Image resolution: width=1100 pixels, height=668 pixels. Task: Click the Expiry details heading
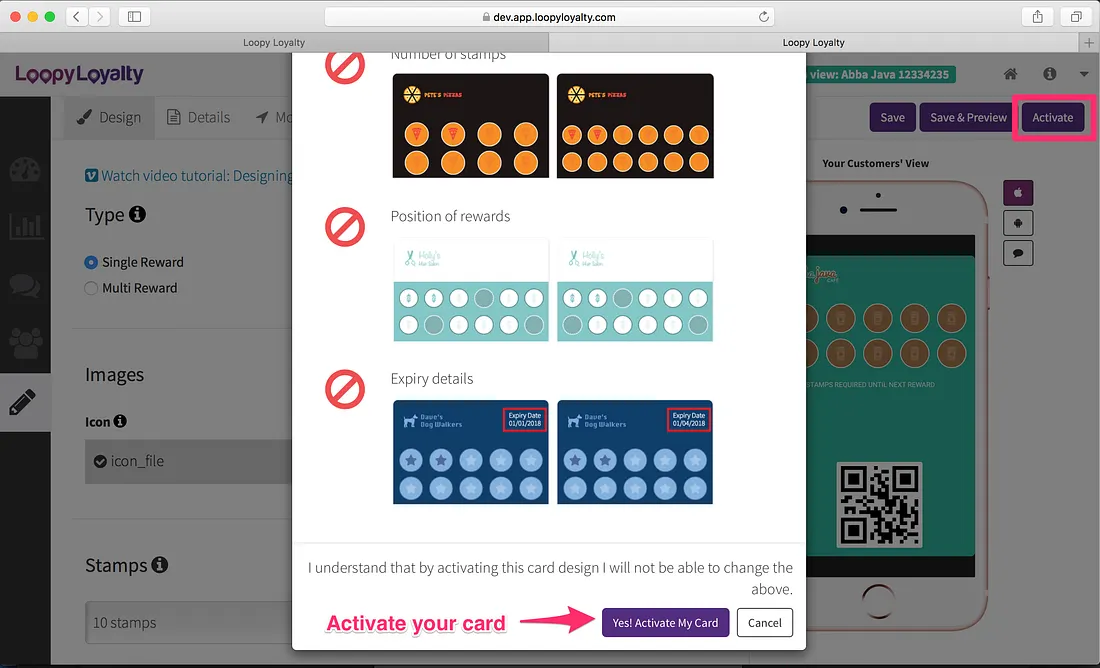point(431,379)
